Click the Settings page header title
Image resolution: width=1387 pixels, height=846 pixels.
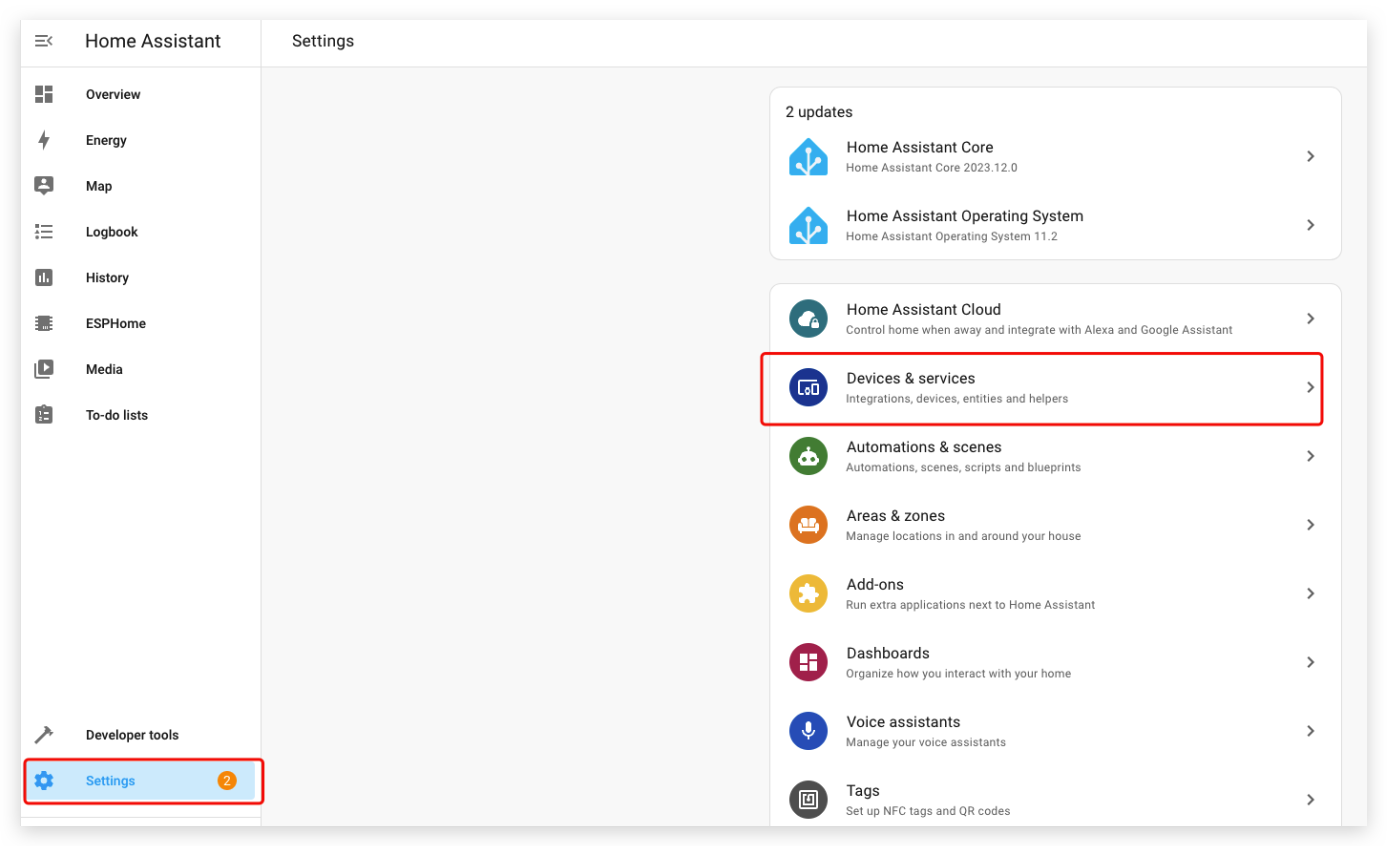323,41
